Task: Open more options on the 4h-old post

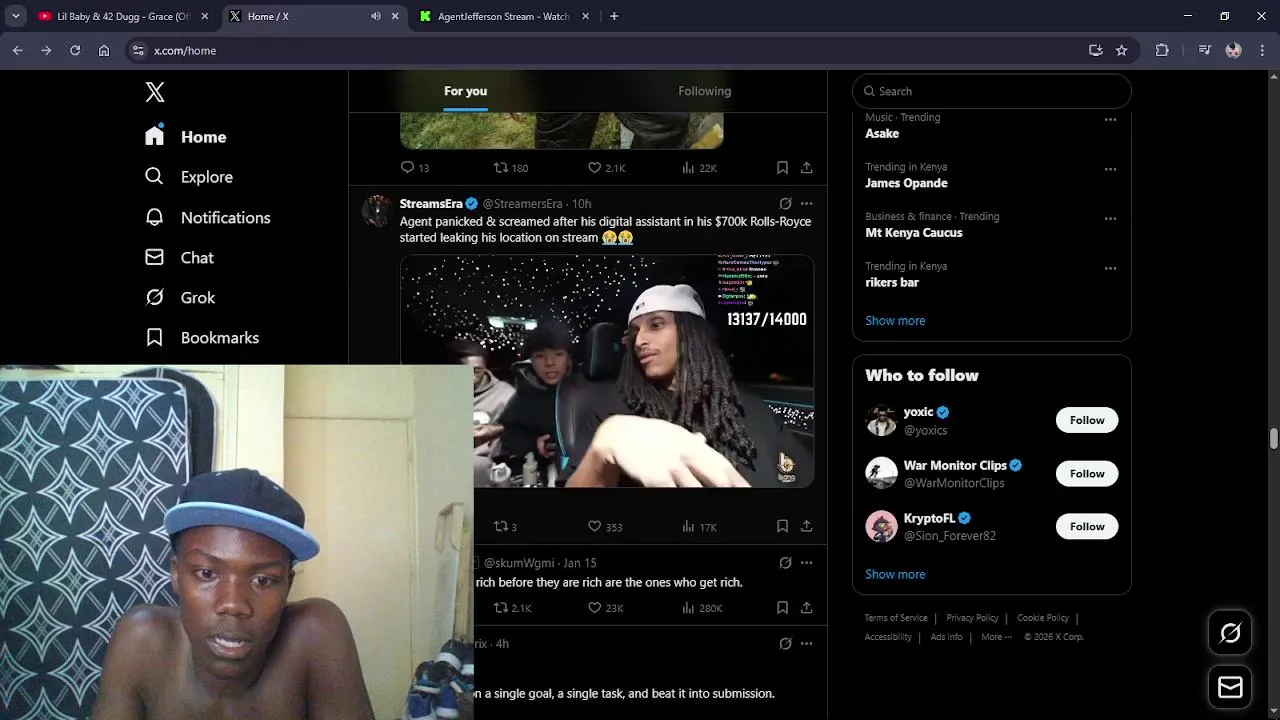Action: (x=806, y=644)
